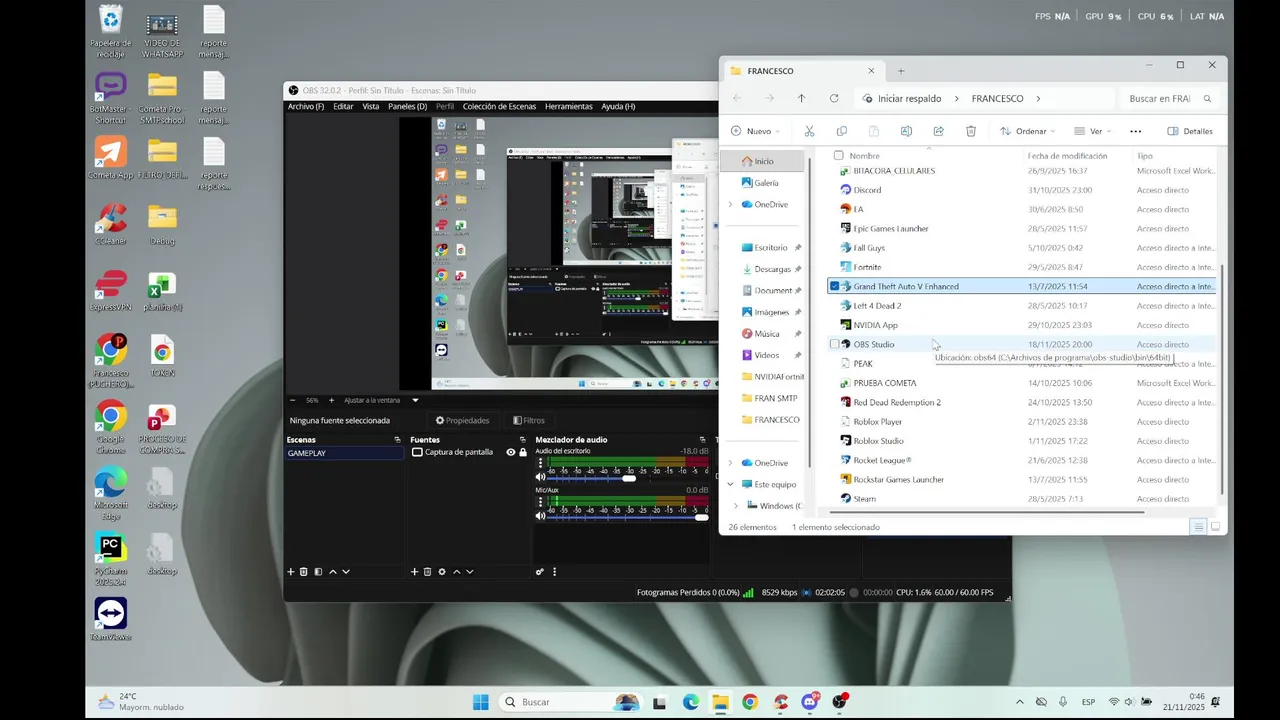
Task: Open Colección de Escenas menu in OBS
Action: (499, 106)
